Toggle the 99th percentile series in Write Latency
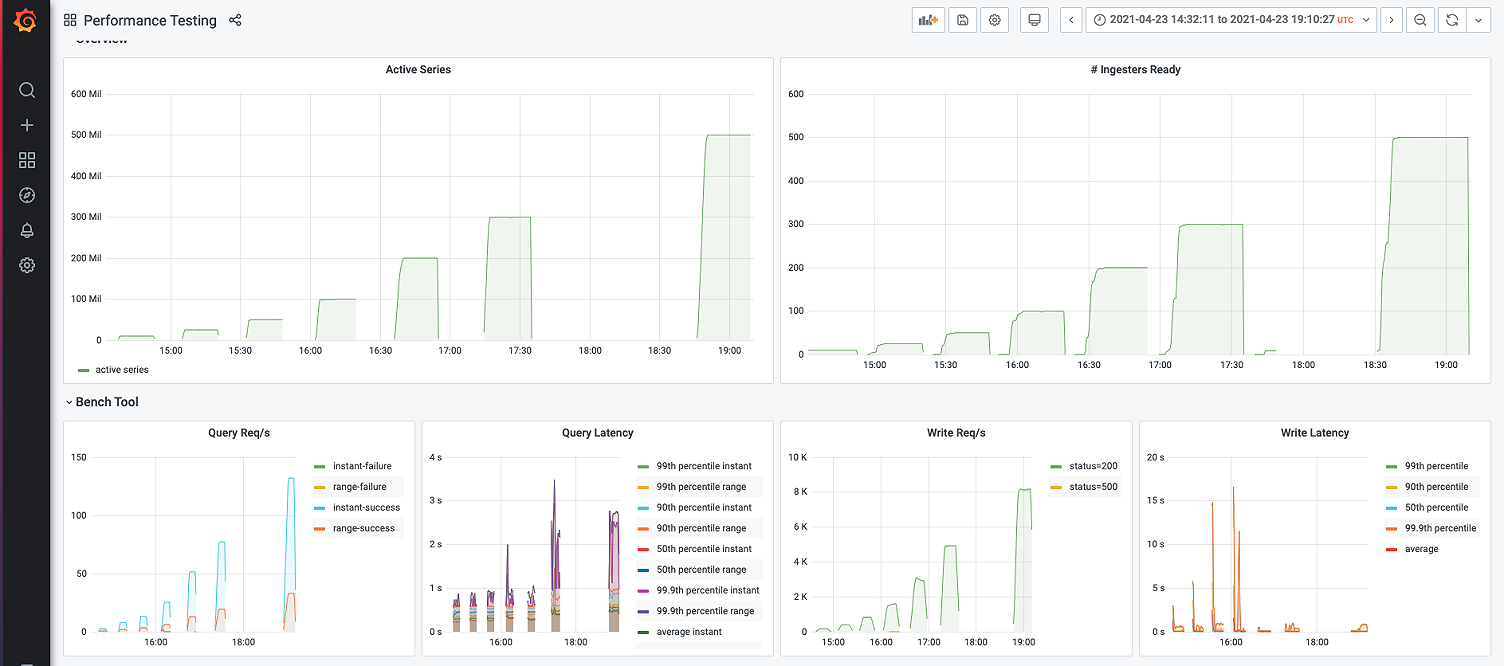 coord(1437,465)
